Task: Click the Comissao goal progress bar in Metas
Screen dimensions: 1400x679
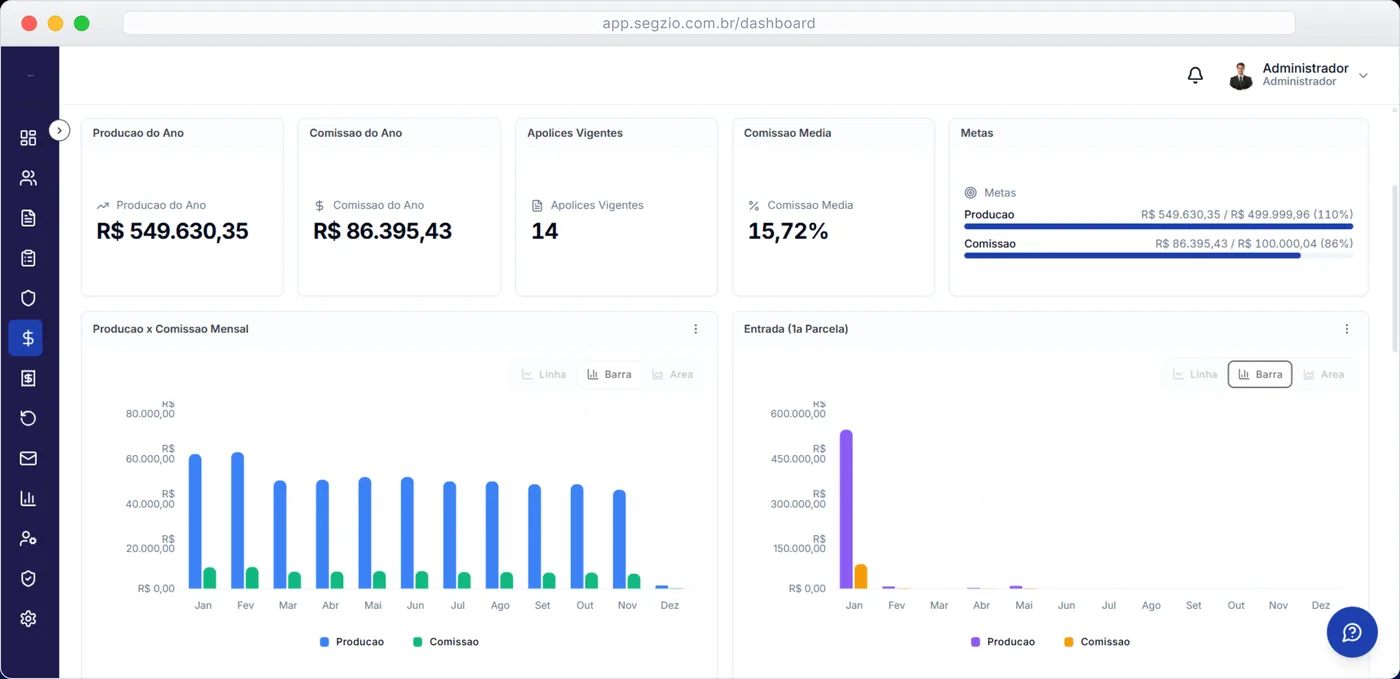Action: (x=1158, y=256)
